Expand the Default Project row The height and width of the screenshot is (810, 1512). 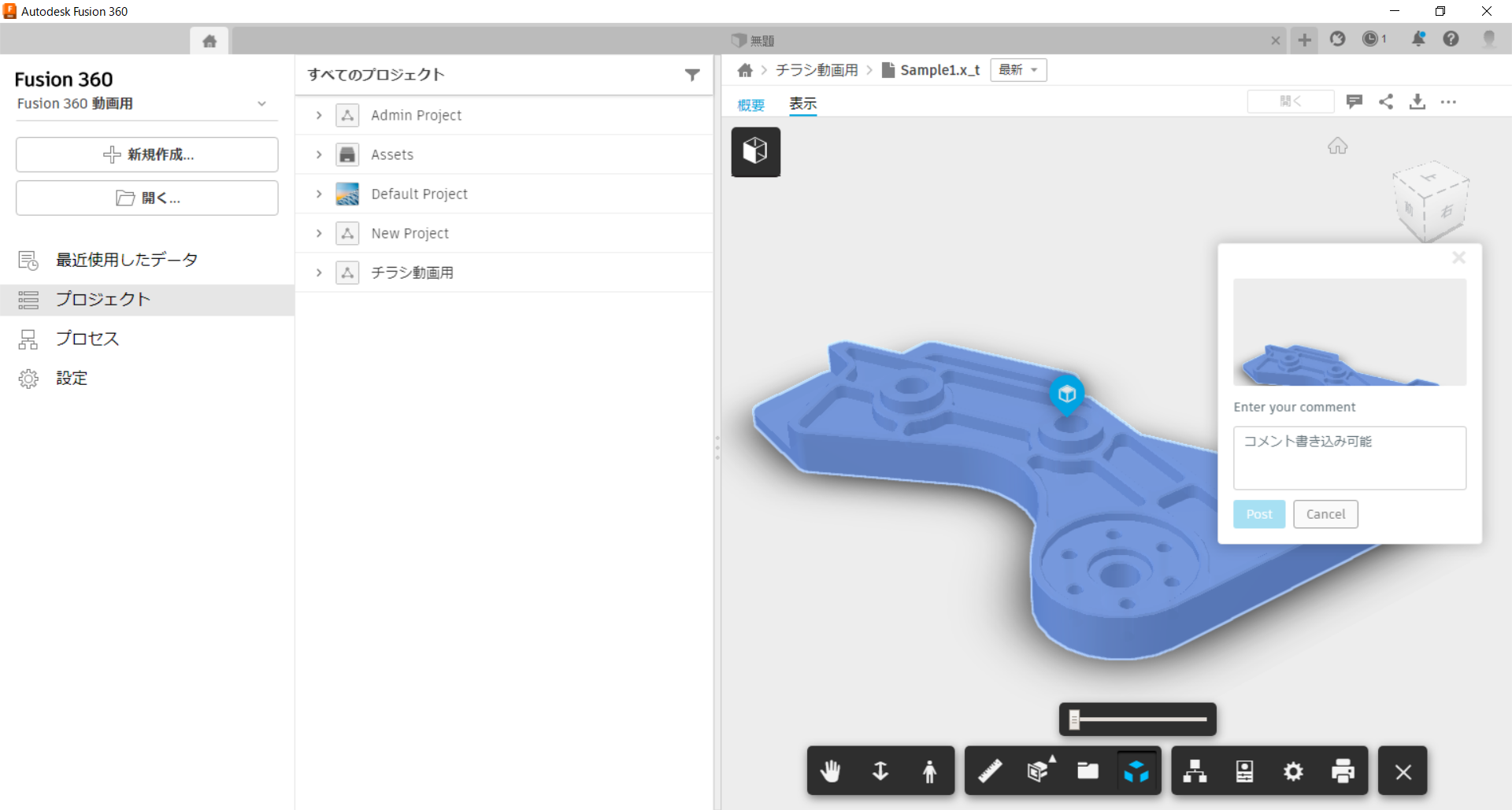click(x=319, y=194)
